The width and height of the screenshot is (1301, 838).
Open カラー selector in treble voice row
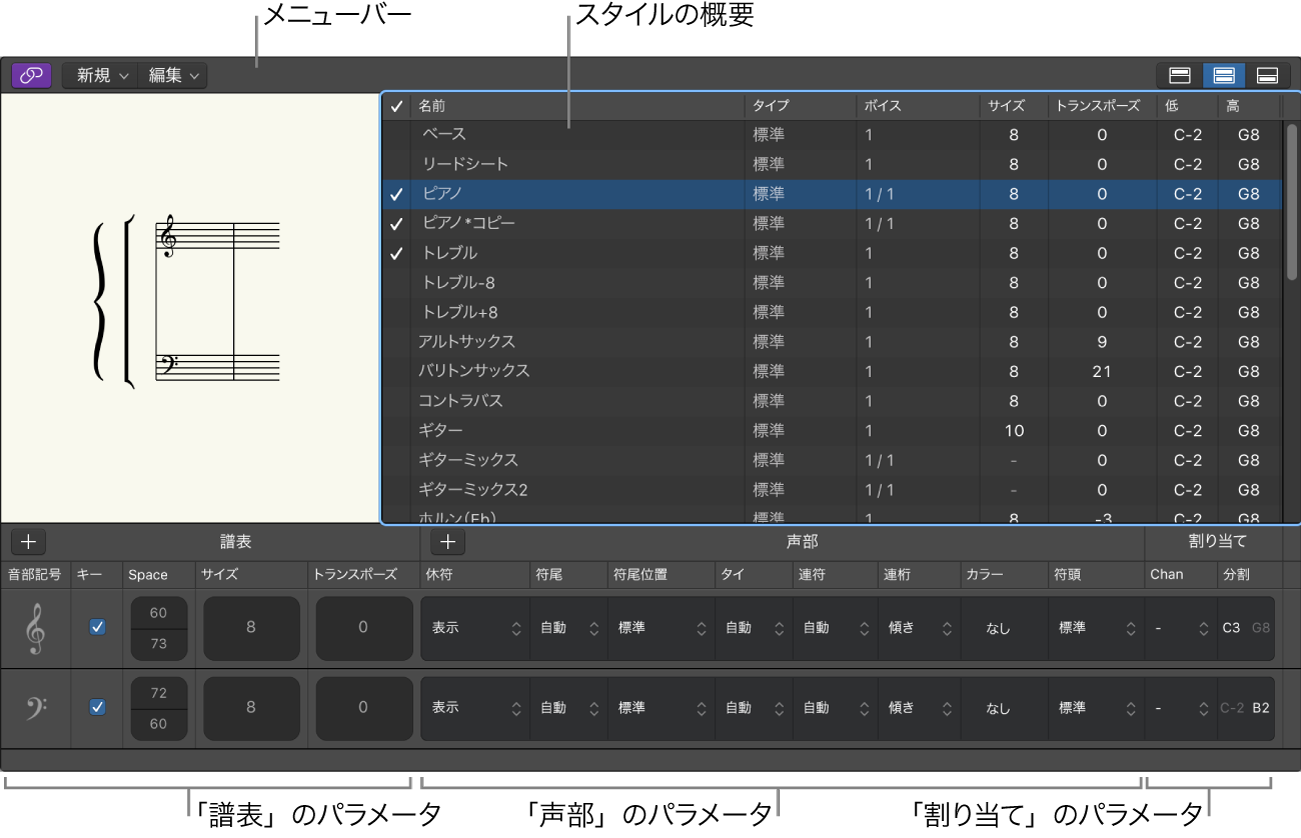[x=1003, y=628]
